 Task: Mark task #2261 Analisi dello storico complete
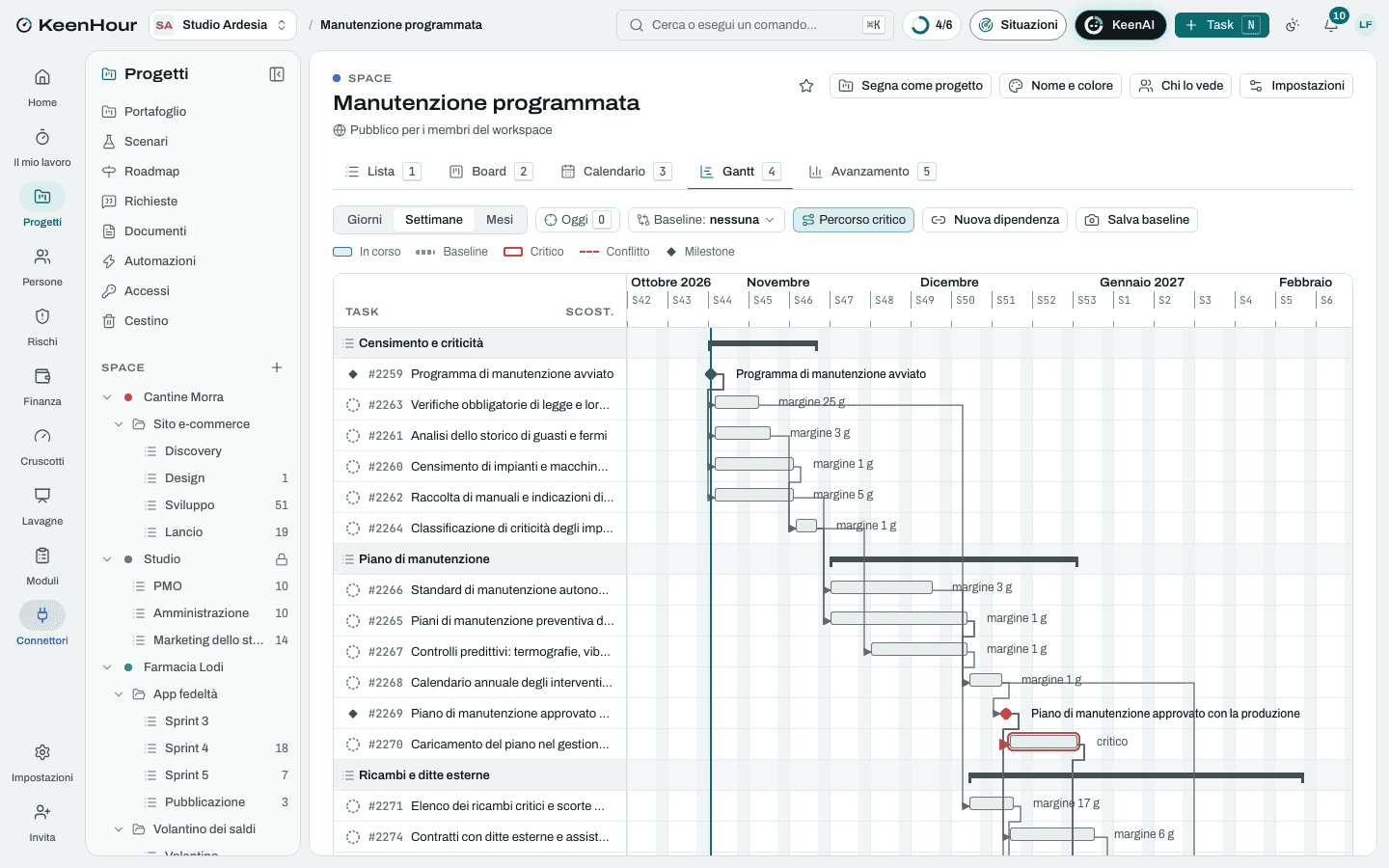(353, 436)
